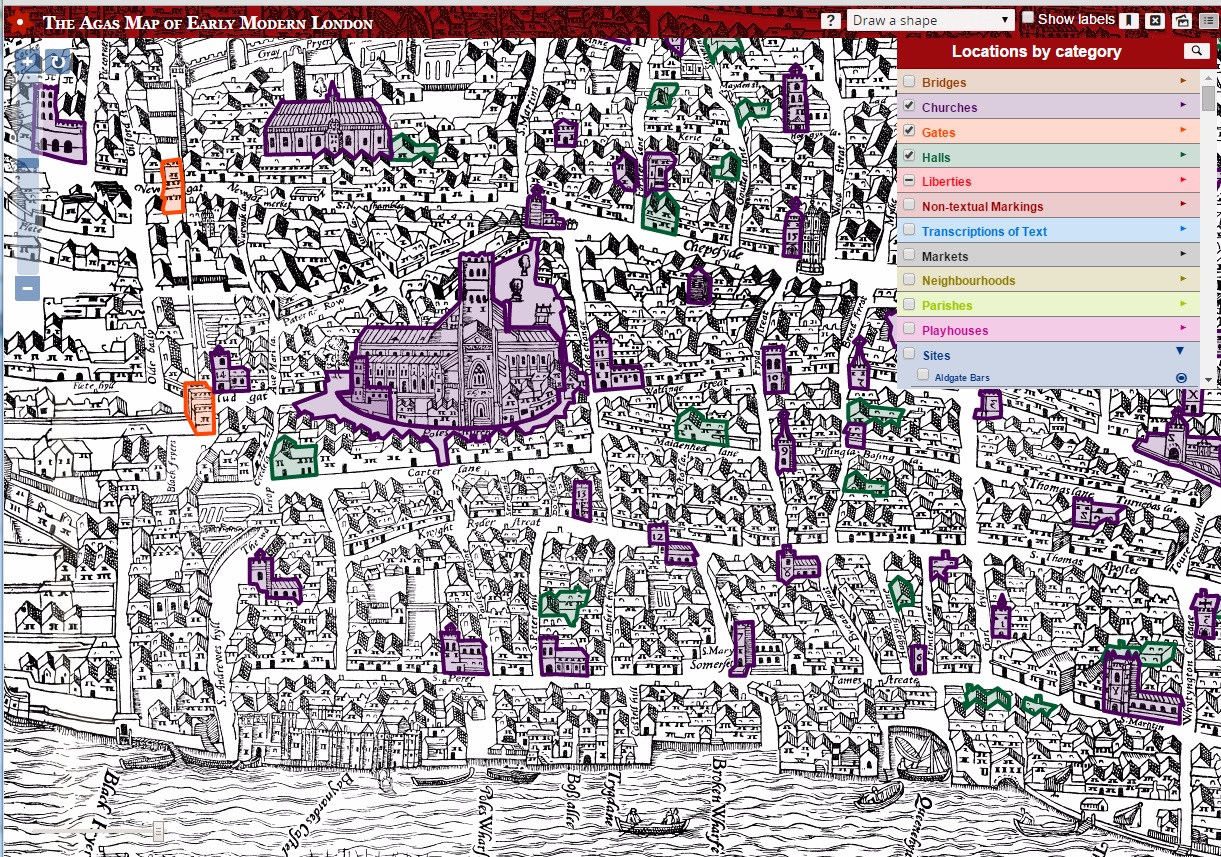
Task: Click the locations panel scroll-up arrow
Action: click(x=1208, y=76)
